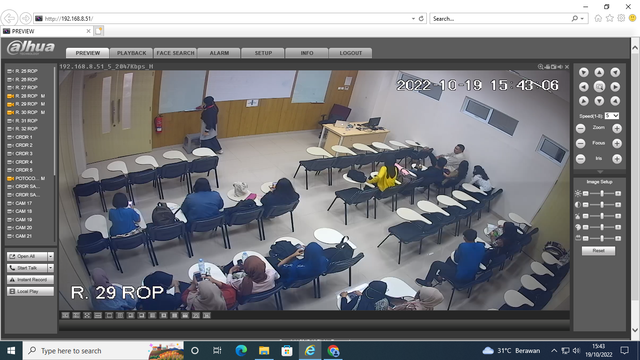Move camera diagonally down-left with PTZ arrow
Image resolution: width=640 pixels, height=360 pixels.
point(584,101)
